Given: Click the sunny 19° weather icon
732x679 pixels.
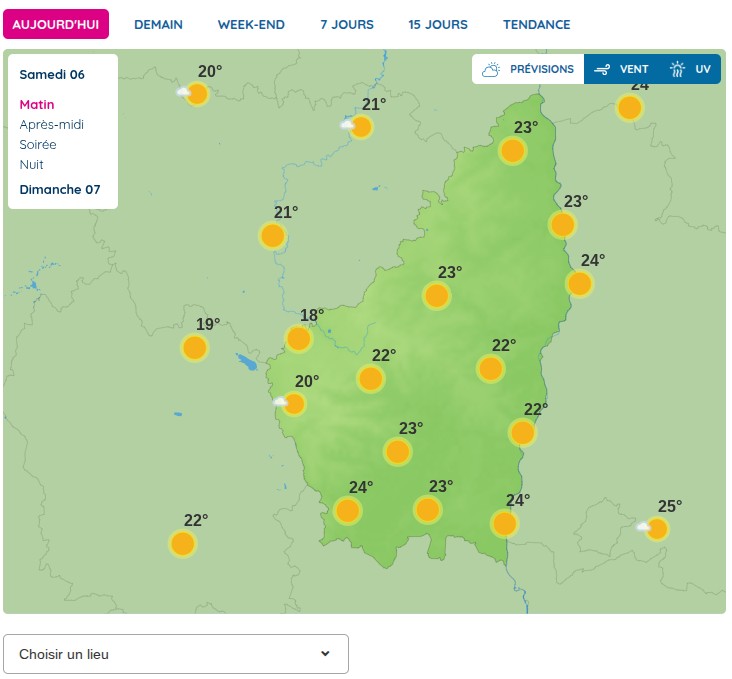Looking at the screenshot, I should 195,348.
